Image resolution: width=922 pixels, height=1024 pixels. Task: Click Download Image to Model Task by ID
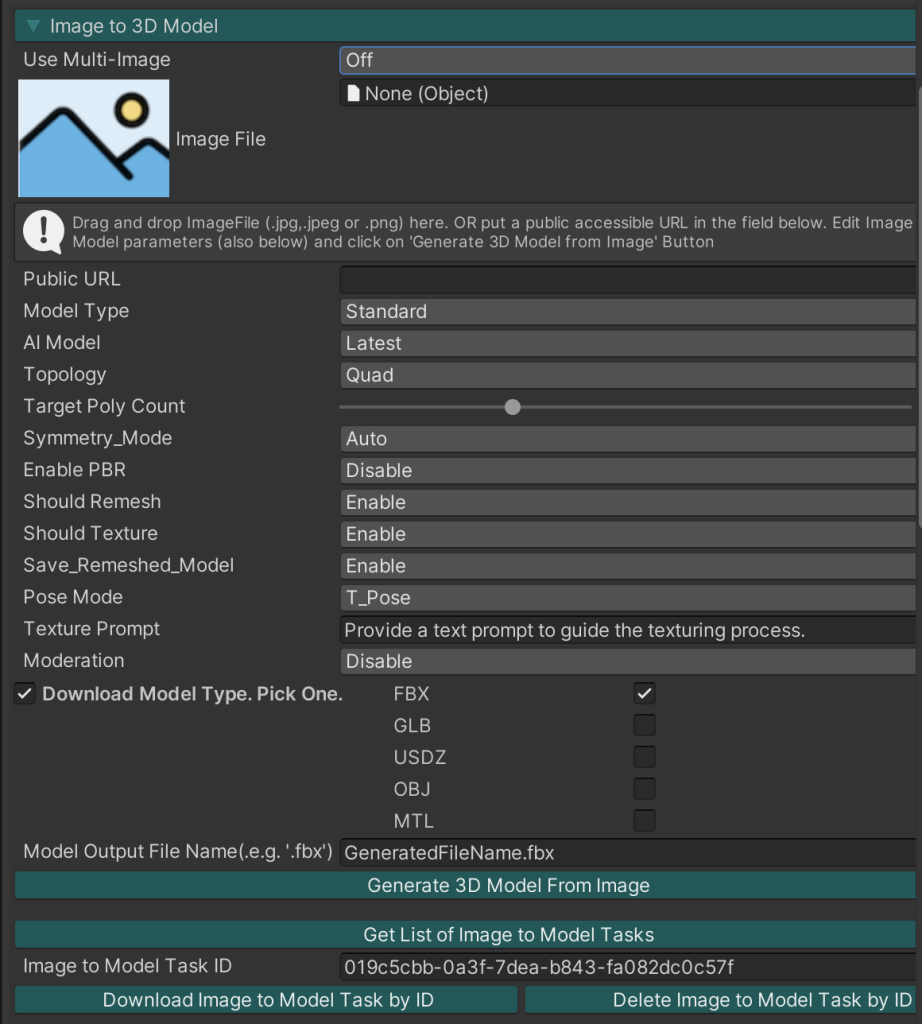click(x=267, y=1000)
